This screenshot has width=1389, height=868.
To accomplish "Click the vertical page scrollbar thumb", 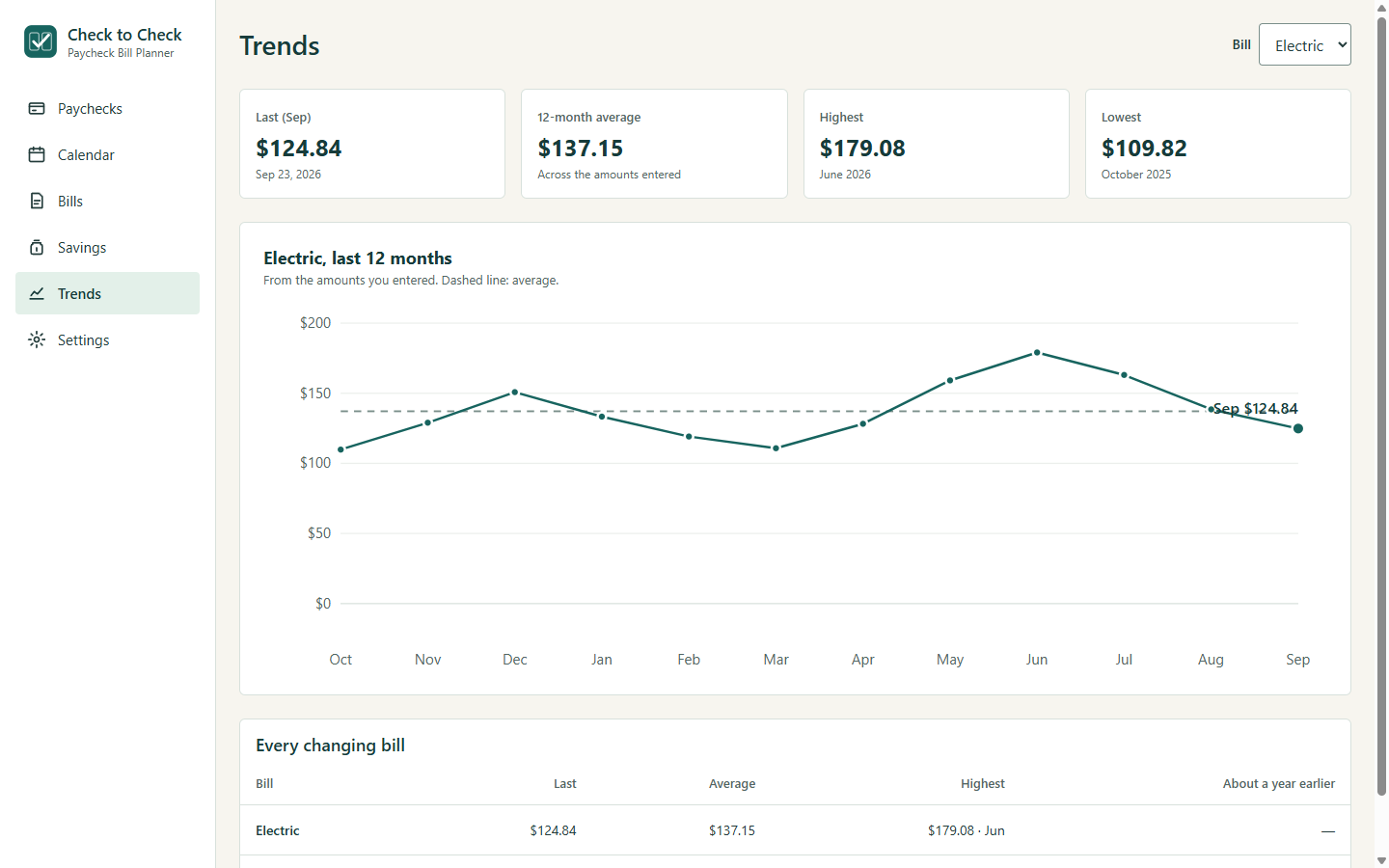I will tap(1381, 405).
